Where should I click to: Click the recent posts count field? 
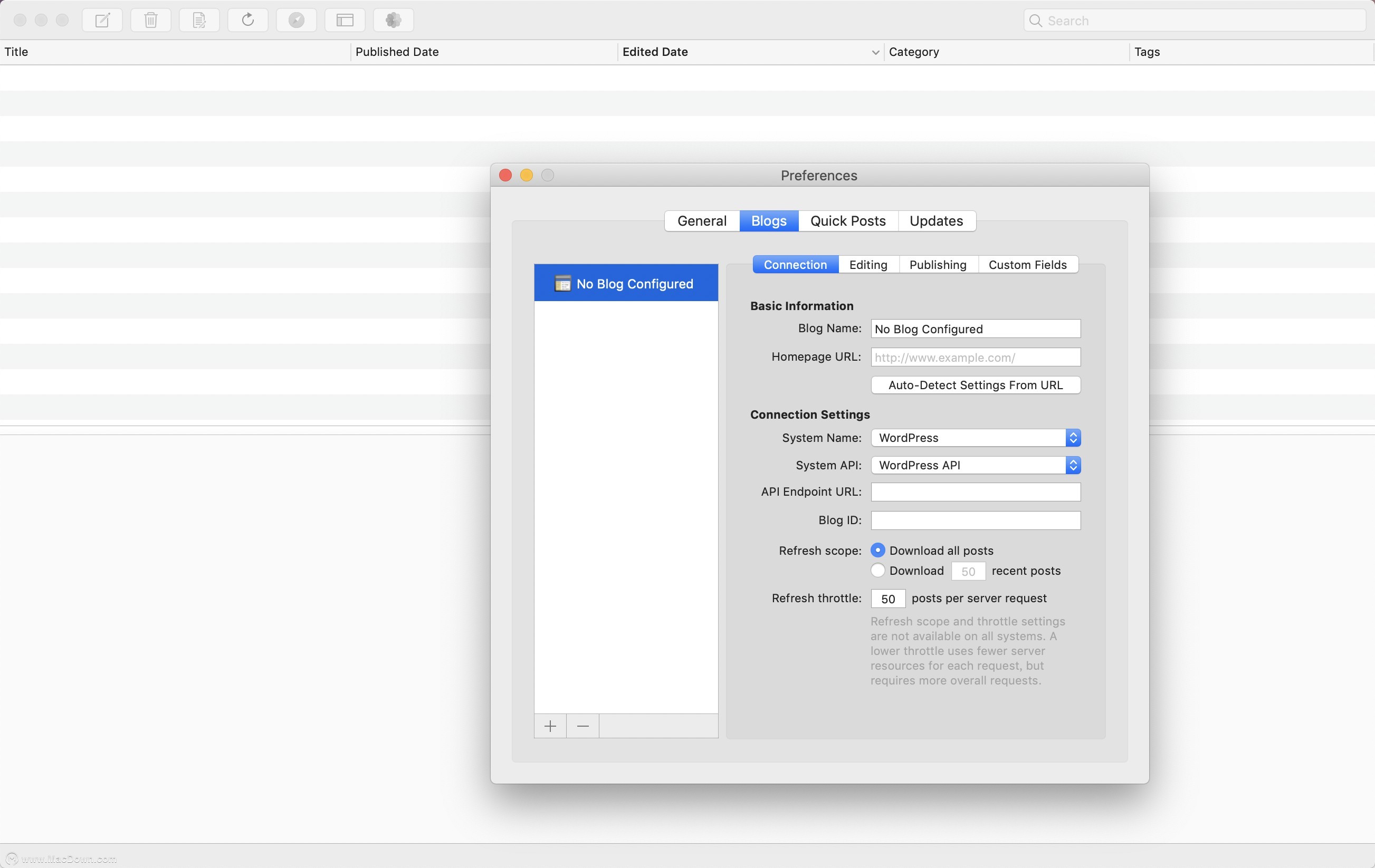point(968,571)
